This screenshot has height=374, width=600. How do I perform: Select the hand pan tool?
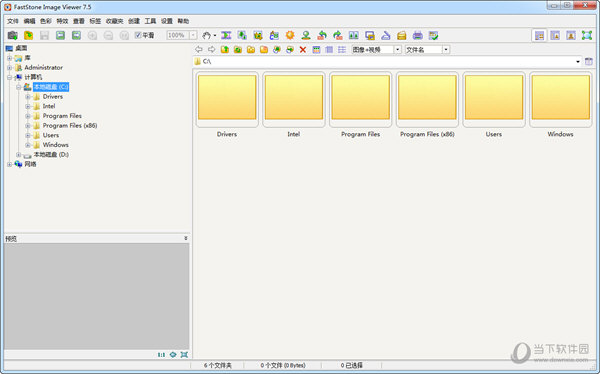[206, 36]
